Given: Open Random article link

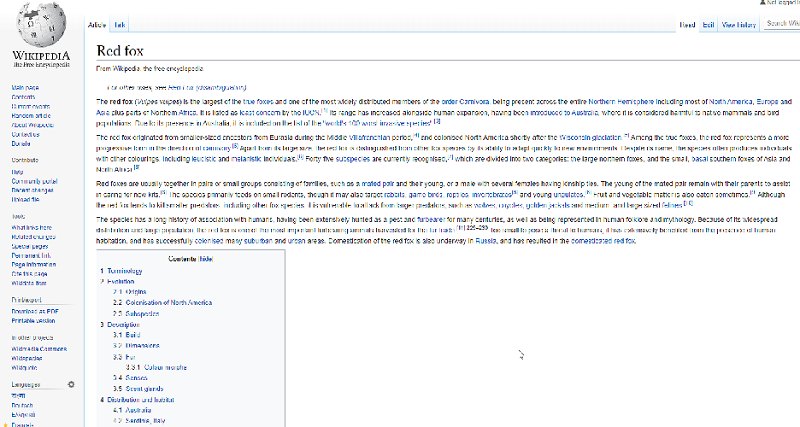Looking at the screenshot, I should 31,116.
